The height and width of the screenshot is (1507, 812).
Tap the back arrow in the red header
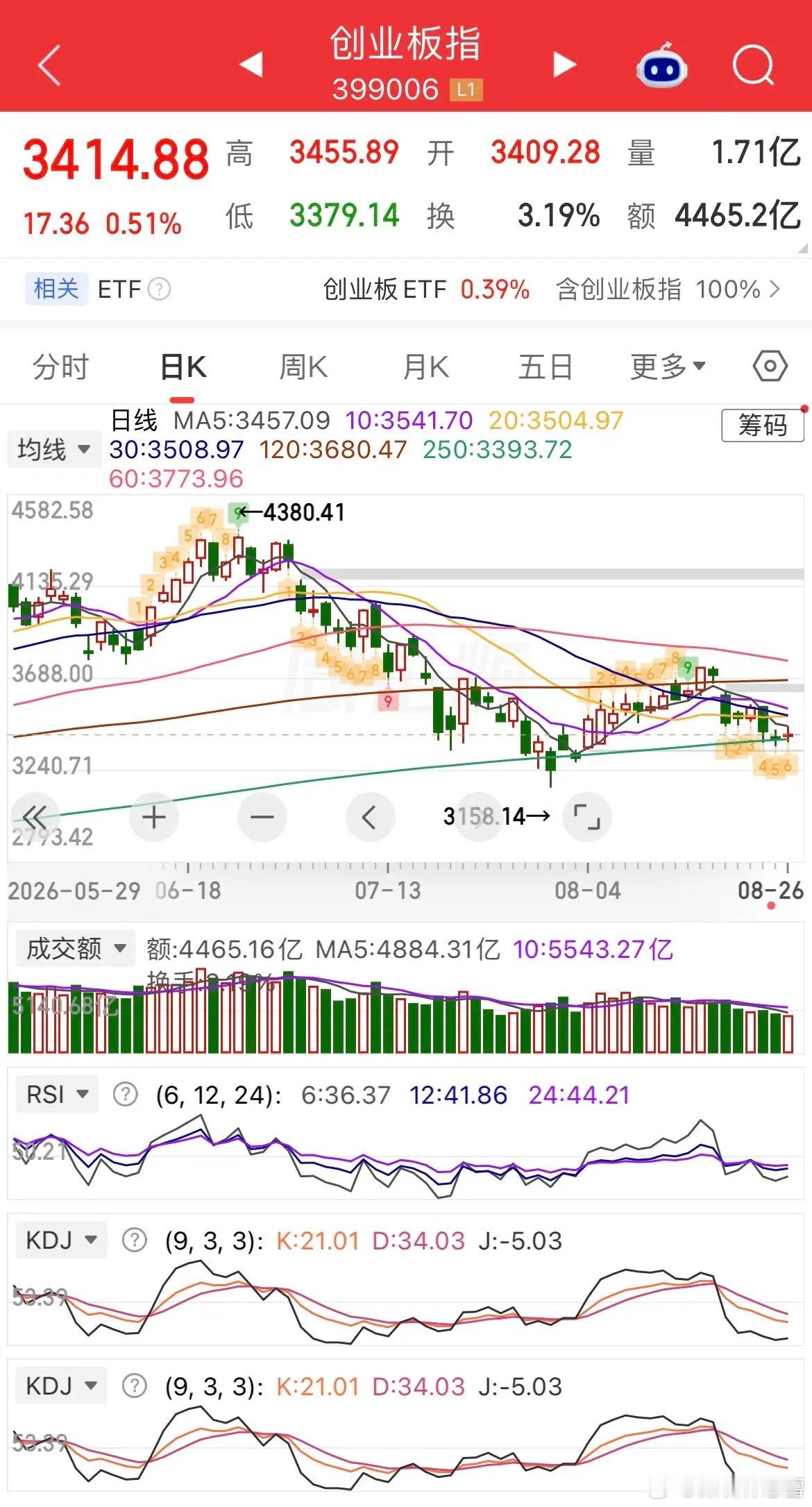49,65
